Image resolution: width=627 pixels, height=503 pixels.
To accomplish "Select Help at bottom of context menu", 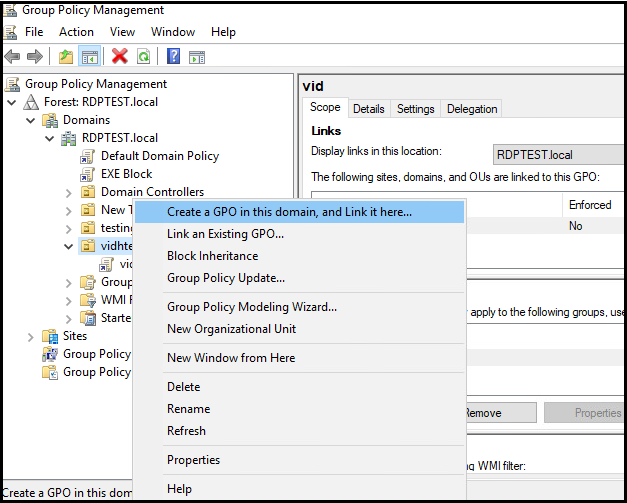I will tap(300, 489).
